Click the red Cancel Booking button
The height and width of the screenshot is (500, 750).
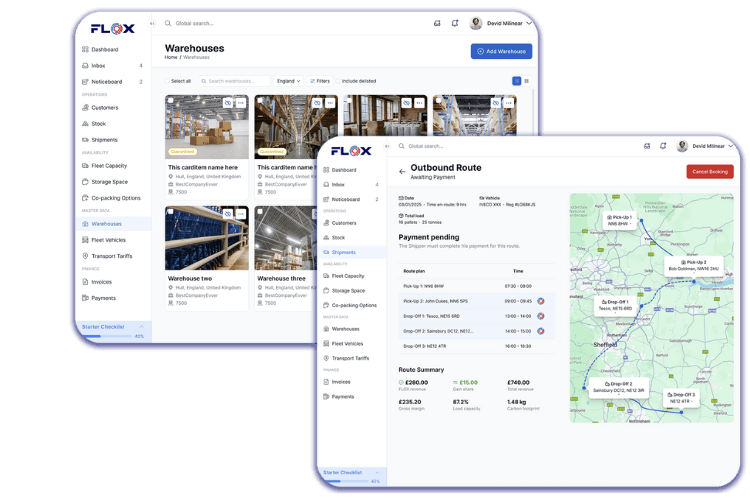pos(710,172)
